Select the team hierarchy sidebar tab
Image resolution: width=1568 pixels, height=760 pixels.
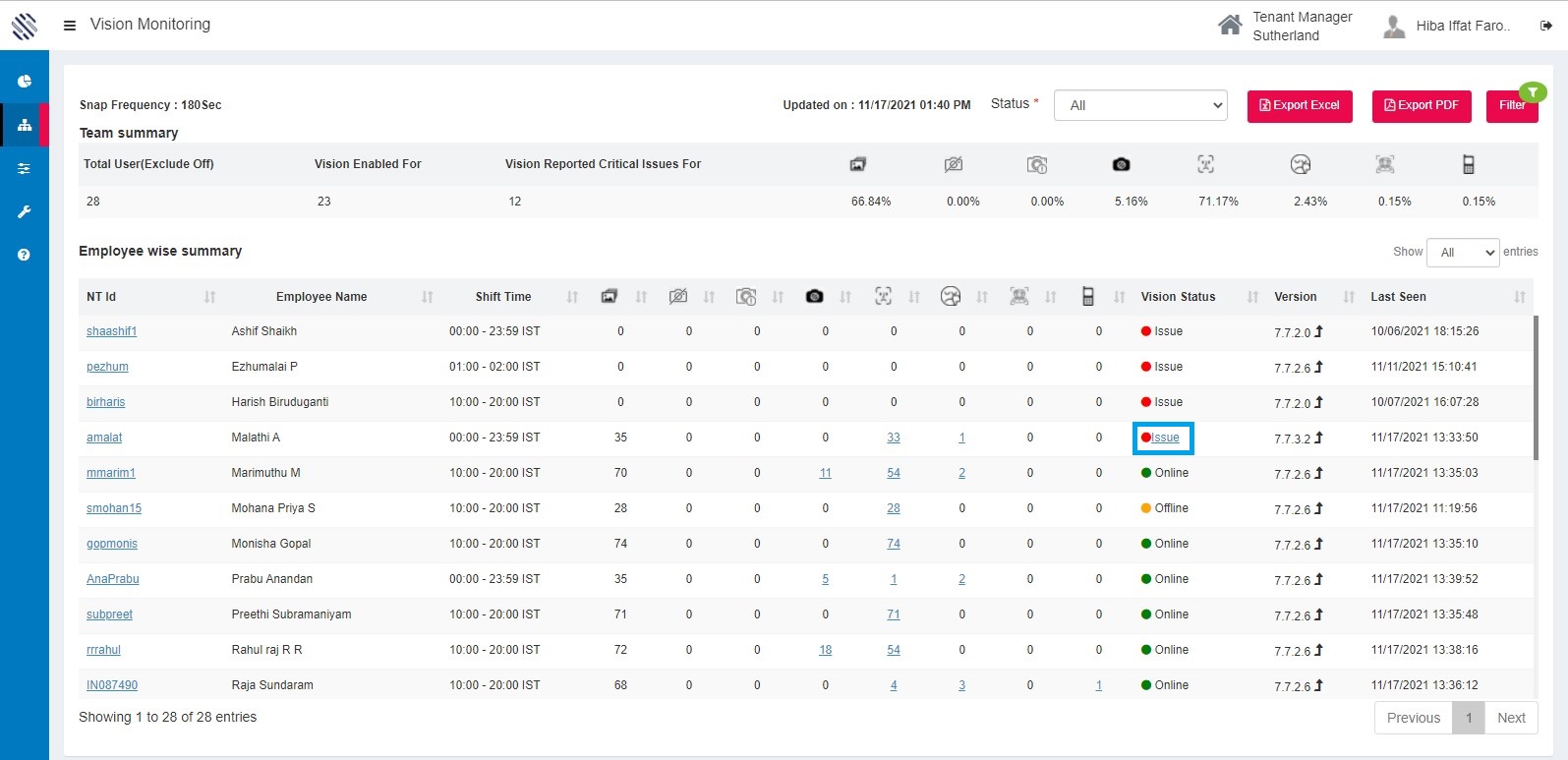[25, 125]
